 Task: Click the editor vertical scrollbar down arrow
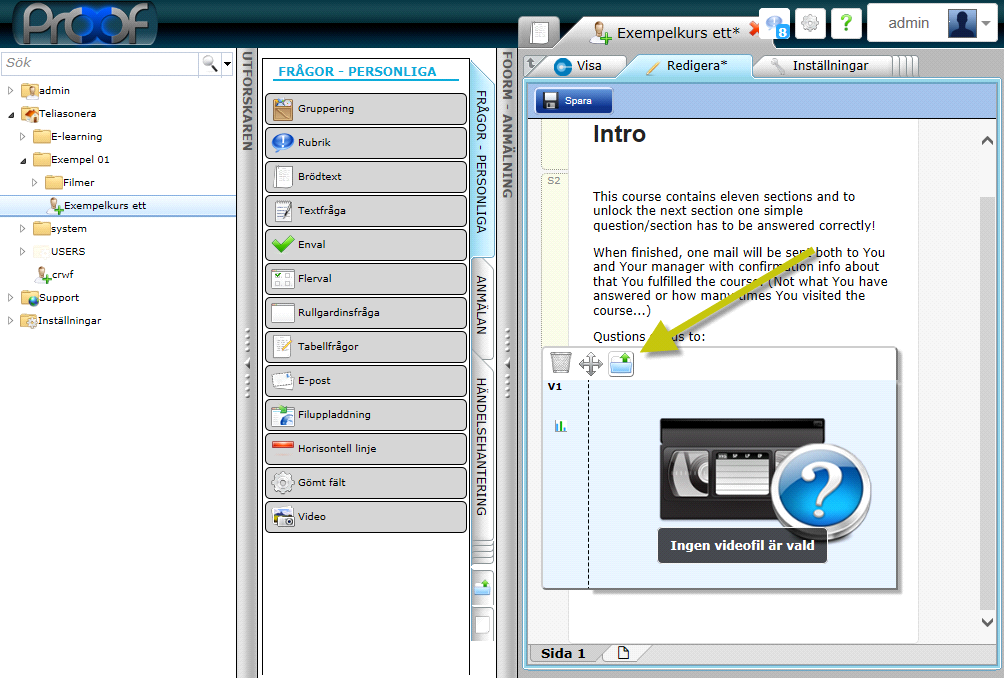pyautogui.click(x=988, y=622)
